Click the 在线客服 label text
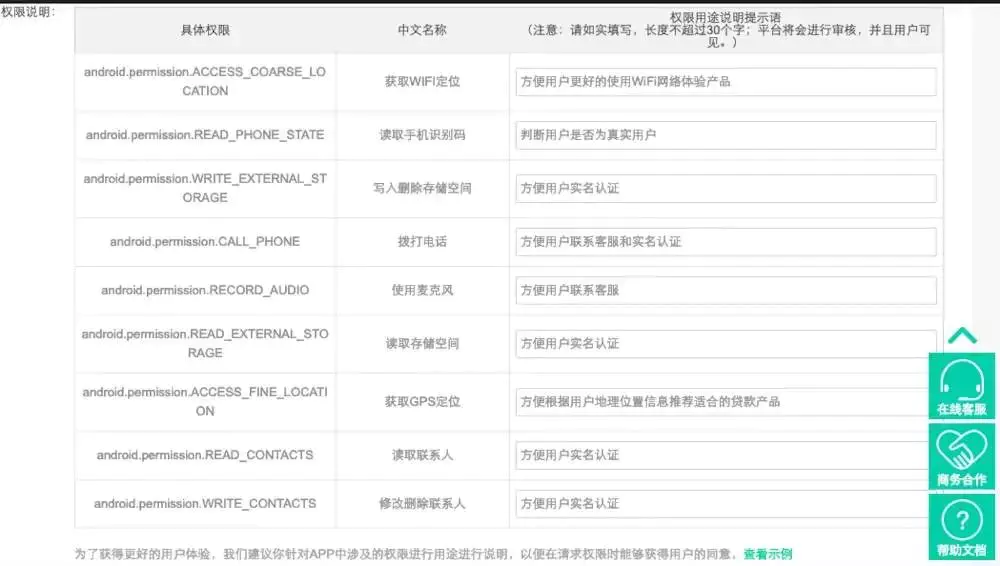 click(x=961, y=409)
